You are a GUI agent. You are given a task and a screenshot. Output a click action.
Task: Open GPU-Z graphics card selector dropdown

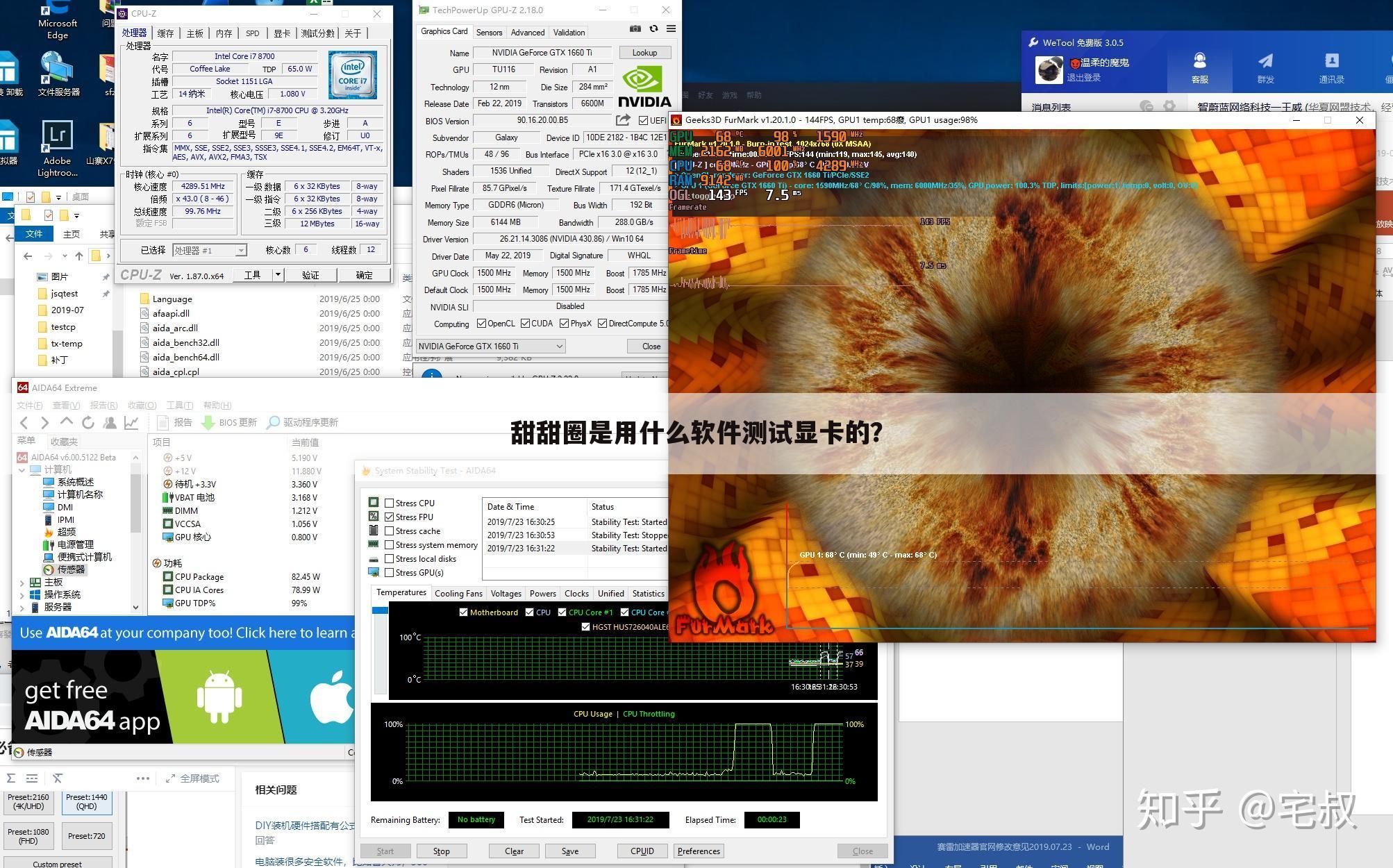click(490, 346)
